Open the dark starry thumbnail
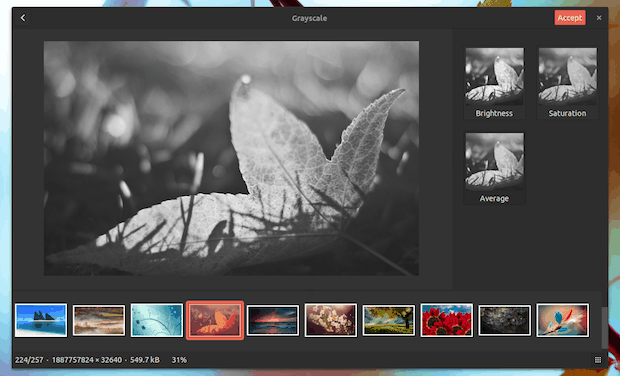 coord(505,320)
